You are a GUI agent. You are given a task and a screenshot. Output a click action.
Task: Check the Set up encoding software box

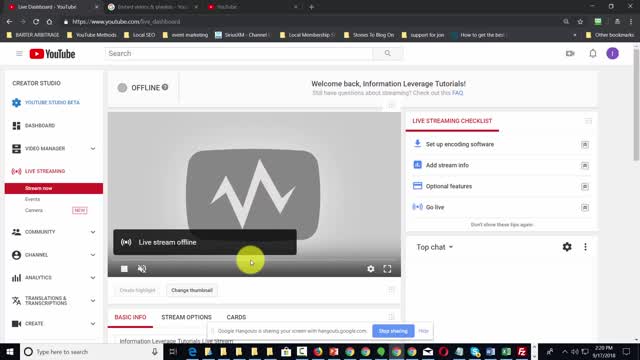coord(585,144)
